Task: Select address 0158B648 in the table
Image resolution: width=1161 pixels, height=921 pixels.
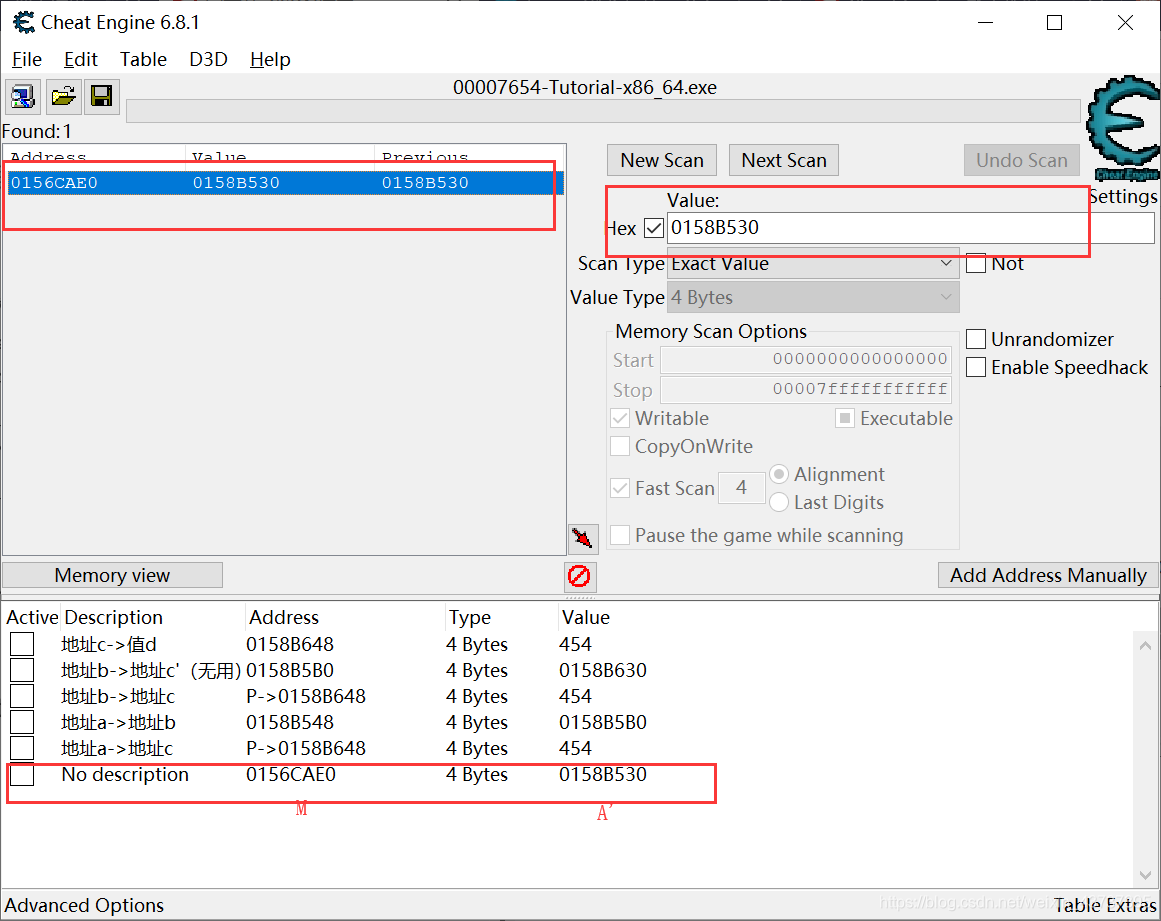Action: (290, 644)
